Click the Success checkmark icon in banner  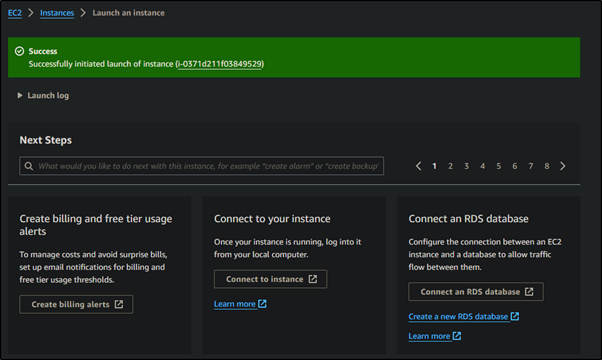[x=20, y=51]
